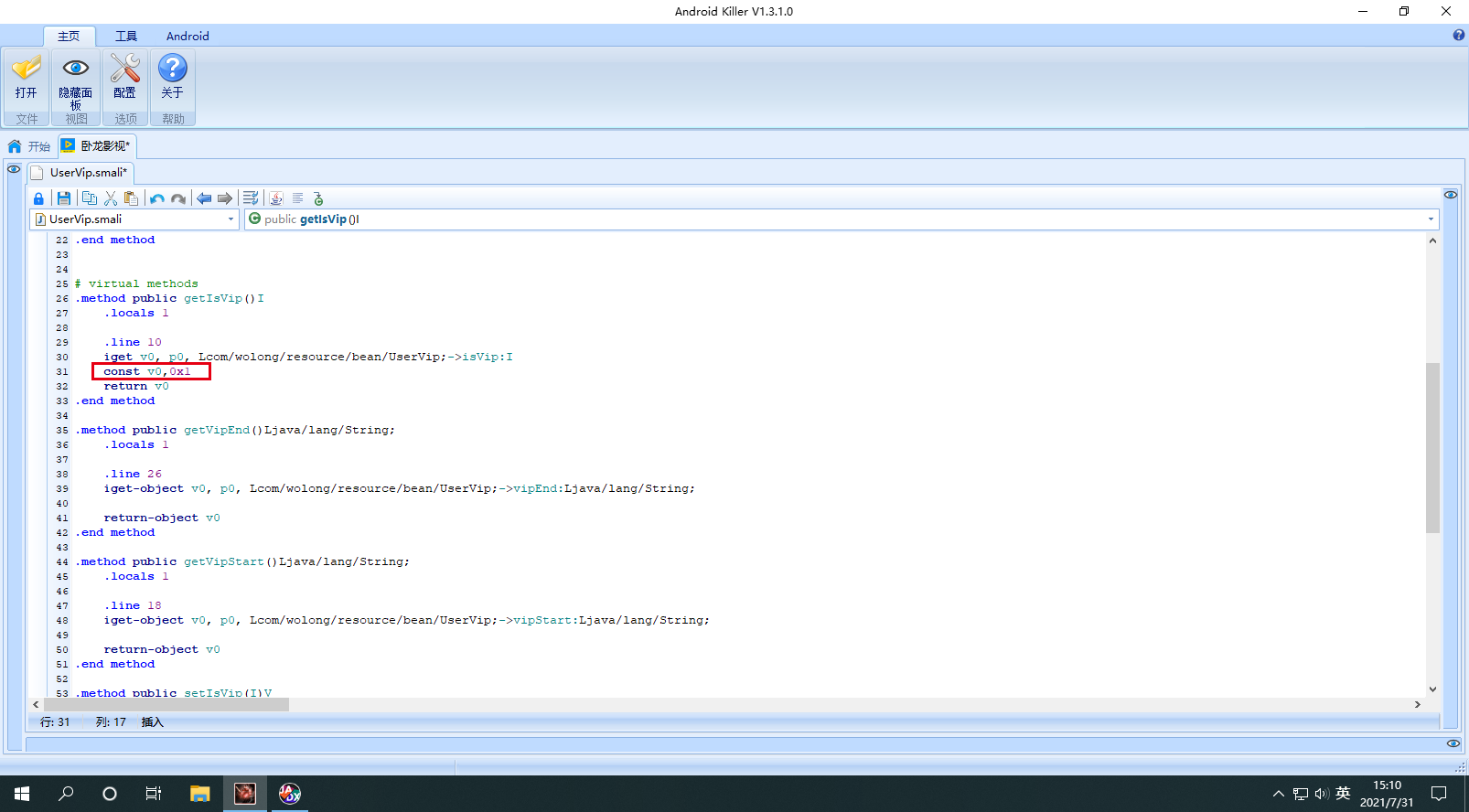Viewport: 1469px width, 812px height.
Task: Toggle the editor lock icon
Action: pyautogui.click(x=38, y=198)
